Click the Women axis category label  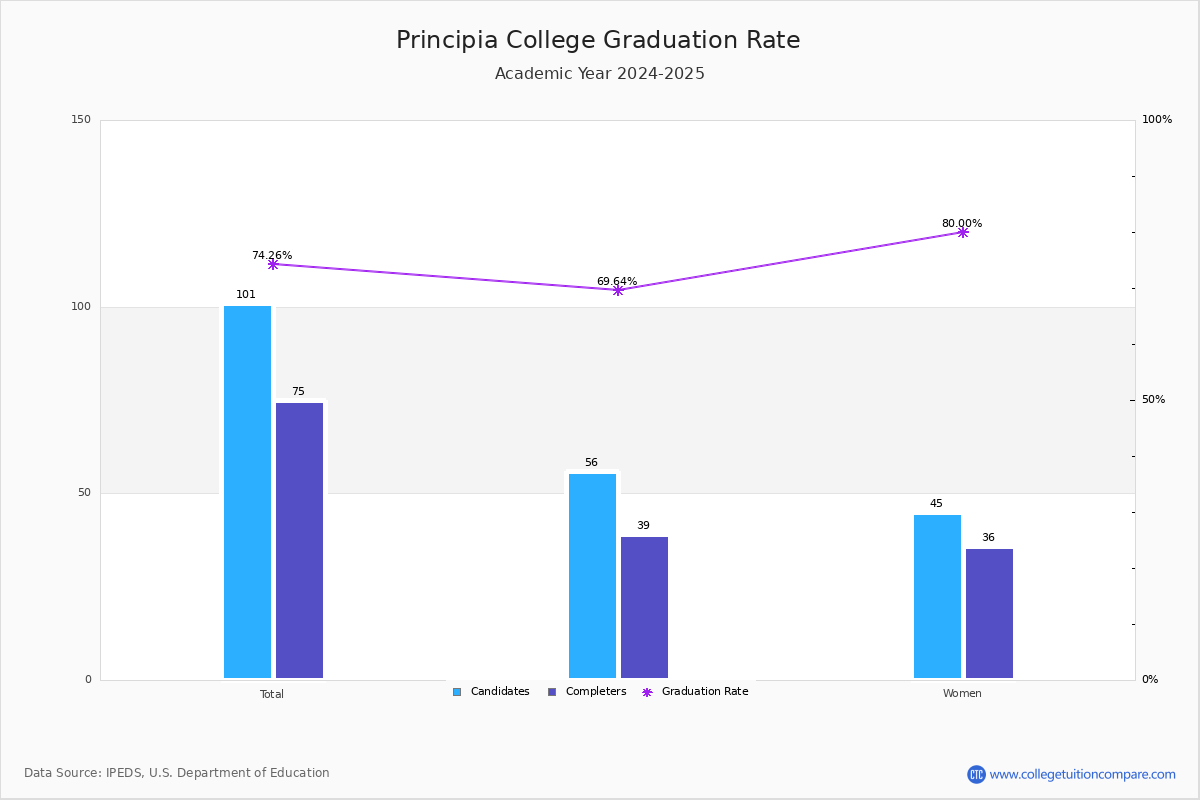pyautogui.click(x=962, y=694)
